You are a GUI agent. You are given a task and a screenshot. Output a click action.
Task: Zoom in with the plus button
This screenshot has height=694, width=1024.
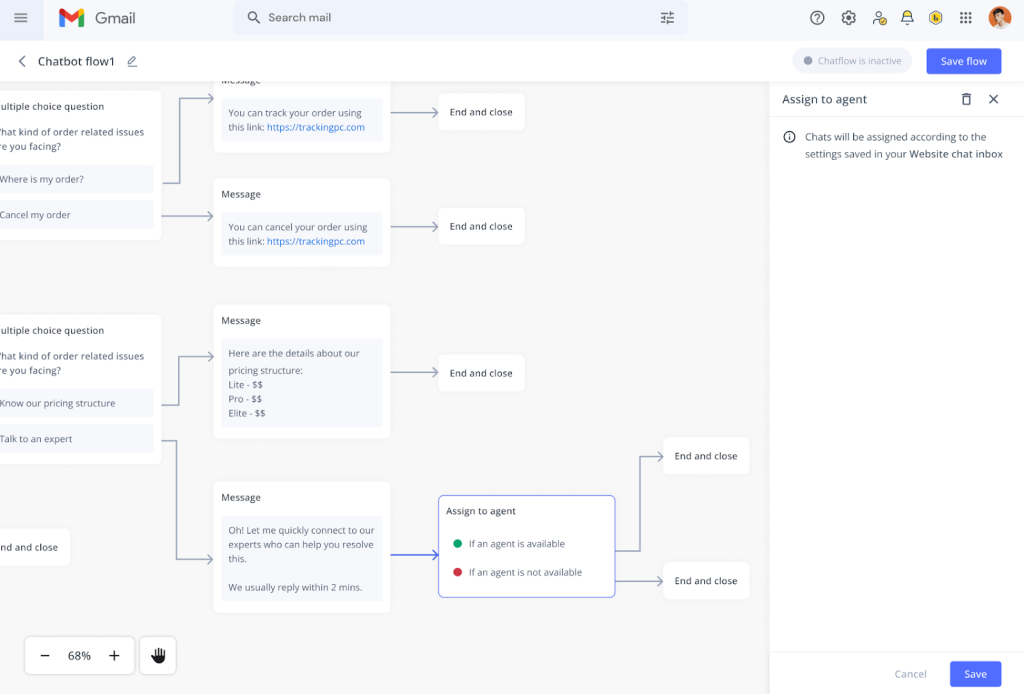114,656
